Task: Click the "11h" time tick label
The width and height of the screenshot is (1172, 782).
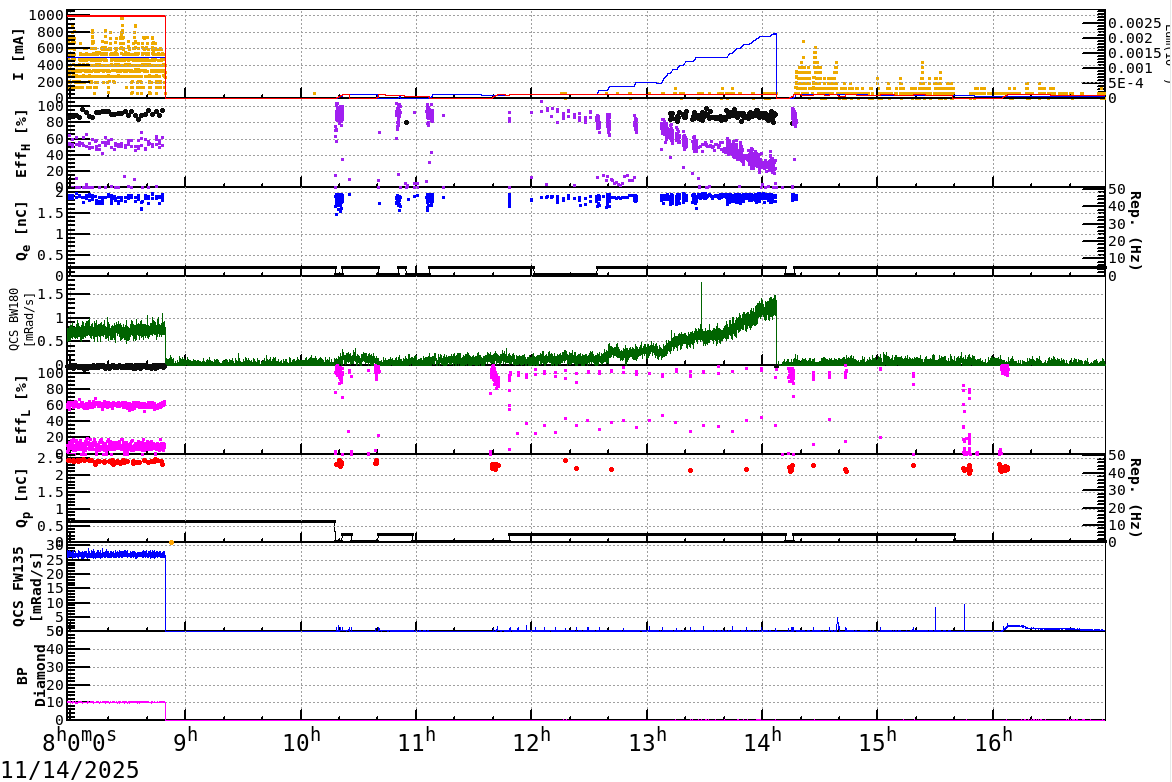Action: click(417, 739)
